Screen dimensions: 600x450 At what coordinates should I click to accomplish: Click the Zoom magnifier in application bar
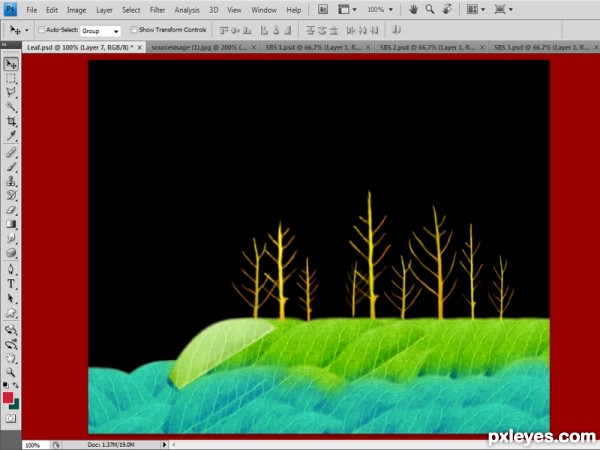click(x=430, y=10)
